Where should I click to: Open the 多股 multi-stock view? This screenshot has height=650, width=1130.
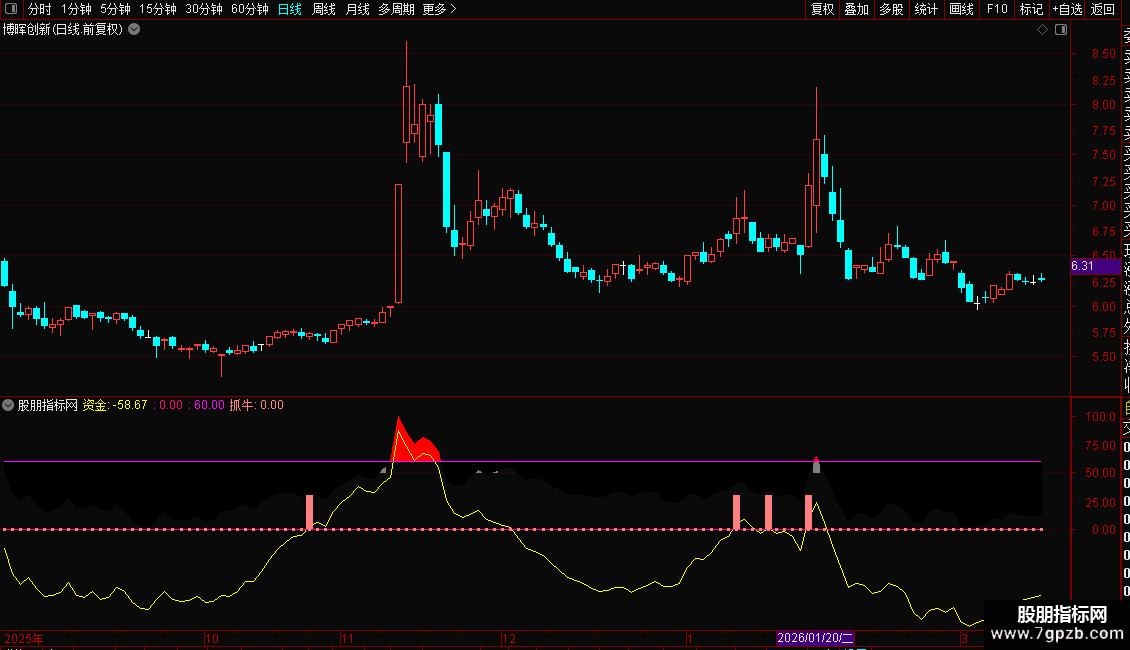coord(891,9)
